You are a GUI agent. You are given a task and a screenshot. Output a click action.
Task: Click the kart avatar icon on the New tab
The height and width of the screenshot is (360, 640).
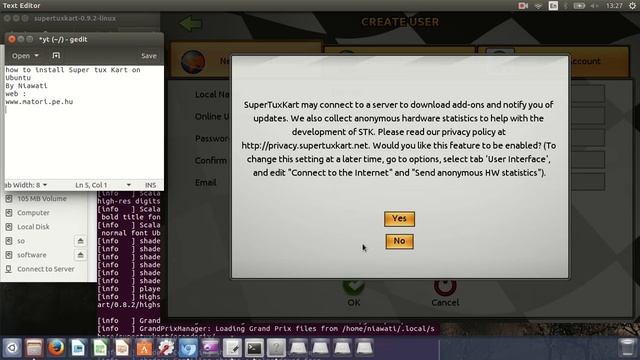193,62
